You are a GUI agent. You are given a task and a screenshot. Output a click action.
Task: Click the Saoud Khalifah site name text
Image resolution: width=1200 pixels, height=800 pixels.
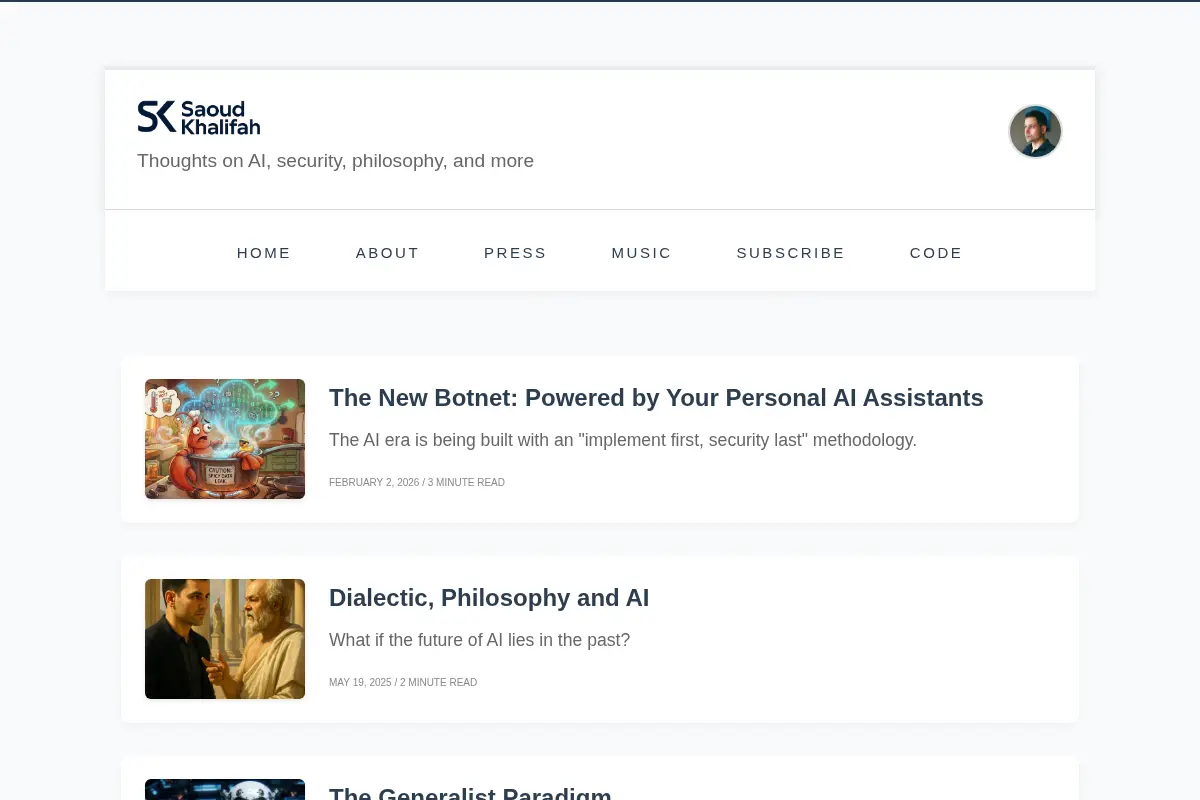point(220,117)
